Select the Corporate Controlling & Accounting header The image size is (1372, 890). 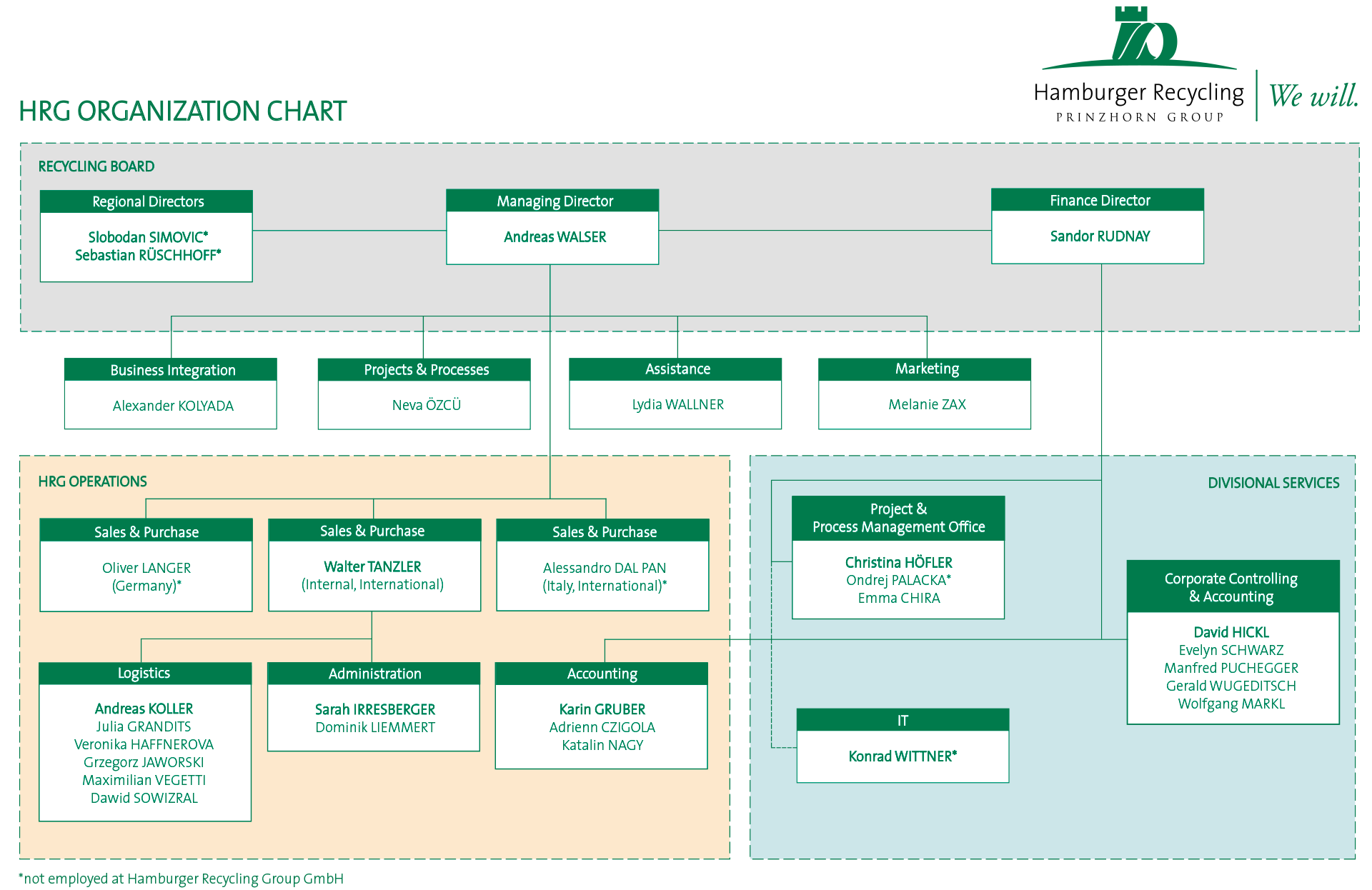(x=1233, y=587)
